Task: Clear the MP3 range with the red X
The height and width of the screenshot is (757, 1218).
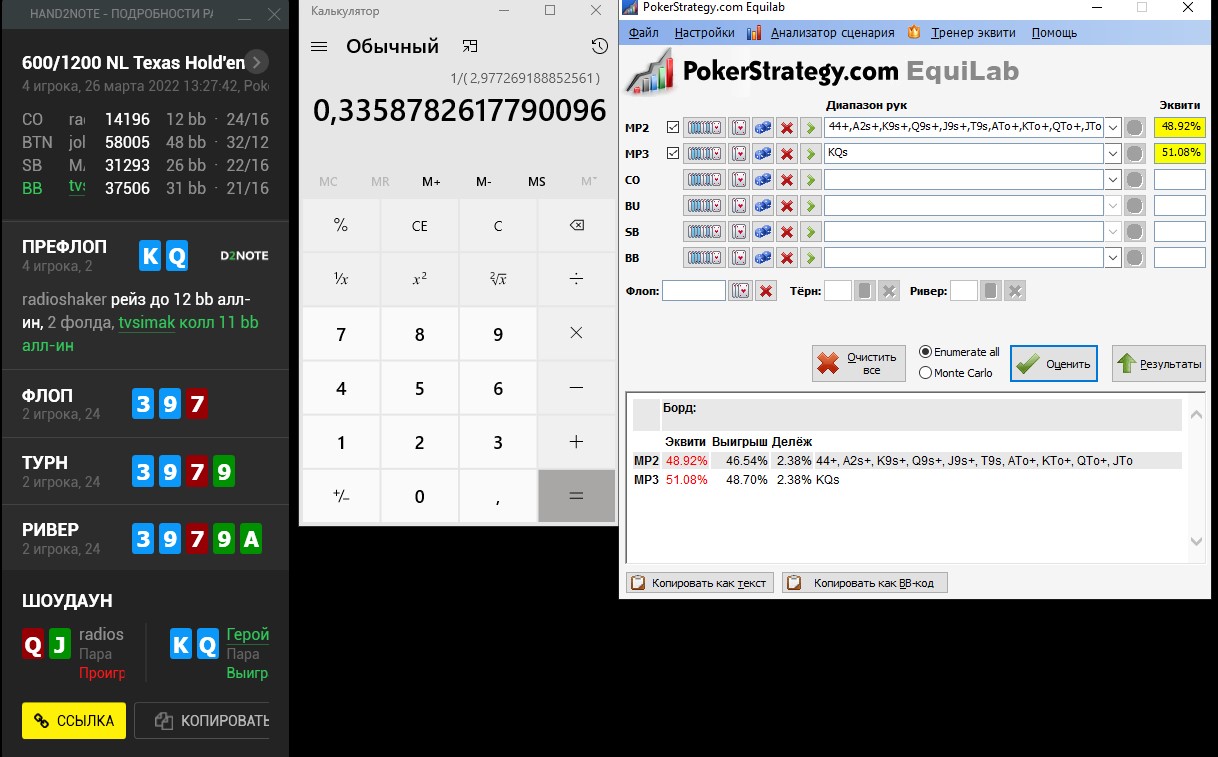Action: point(787,154)
